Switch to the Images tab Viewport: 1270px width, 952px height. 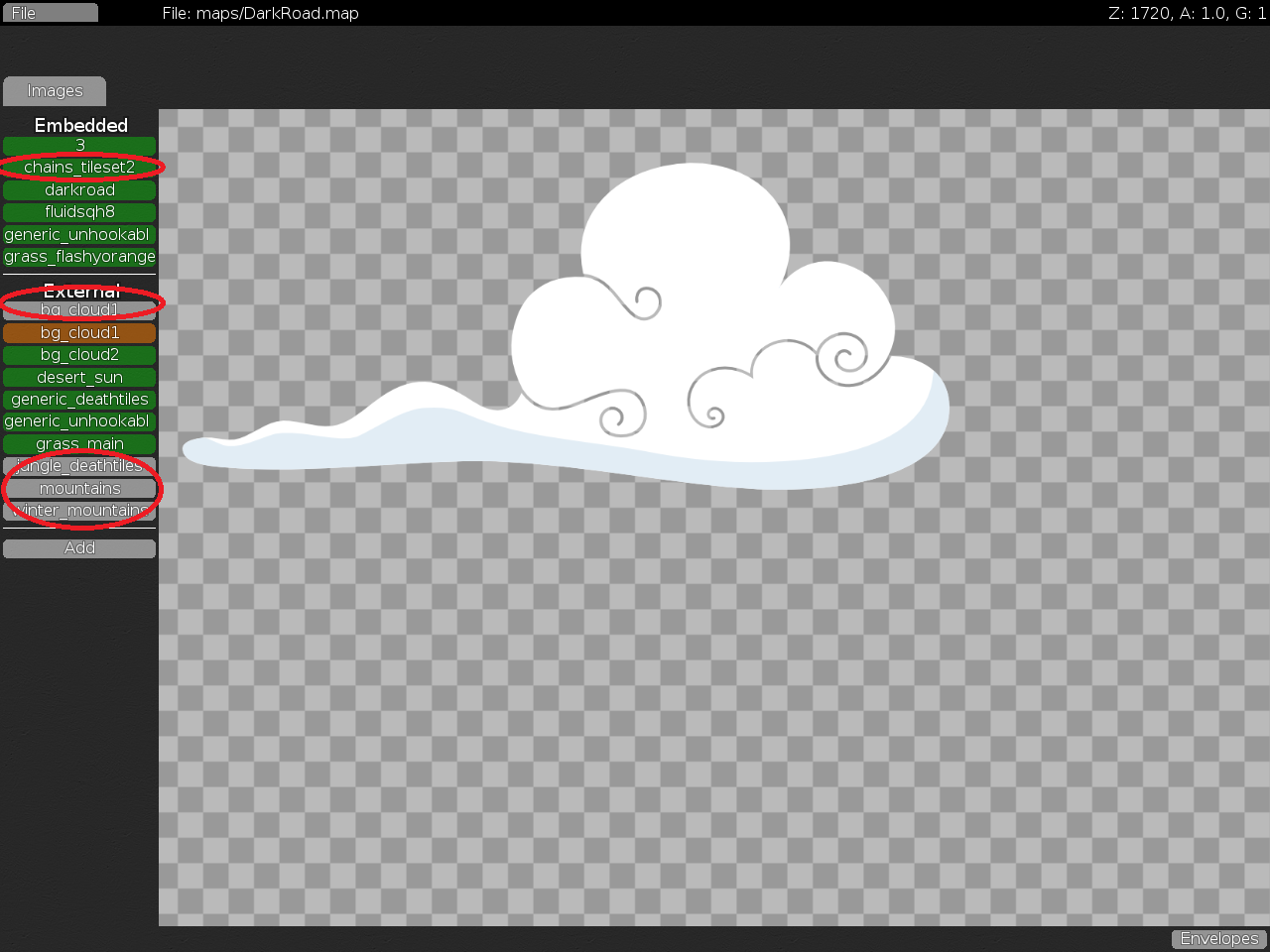tap(54, 90)
